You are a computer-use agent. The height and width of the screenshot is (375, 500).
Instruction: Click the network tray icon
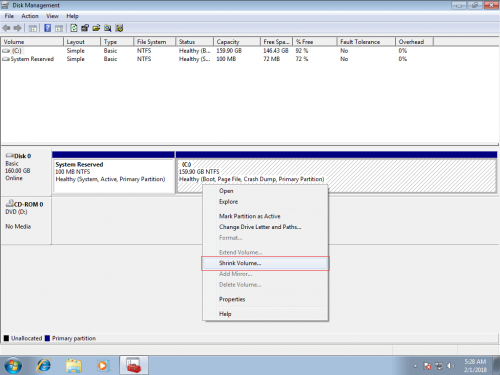439,366
